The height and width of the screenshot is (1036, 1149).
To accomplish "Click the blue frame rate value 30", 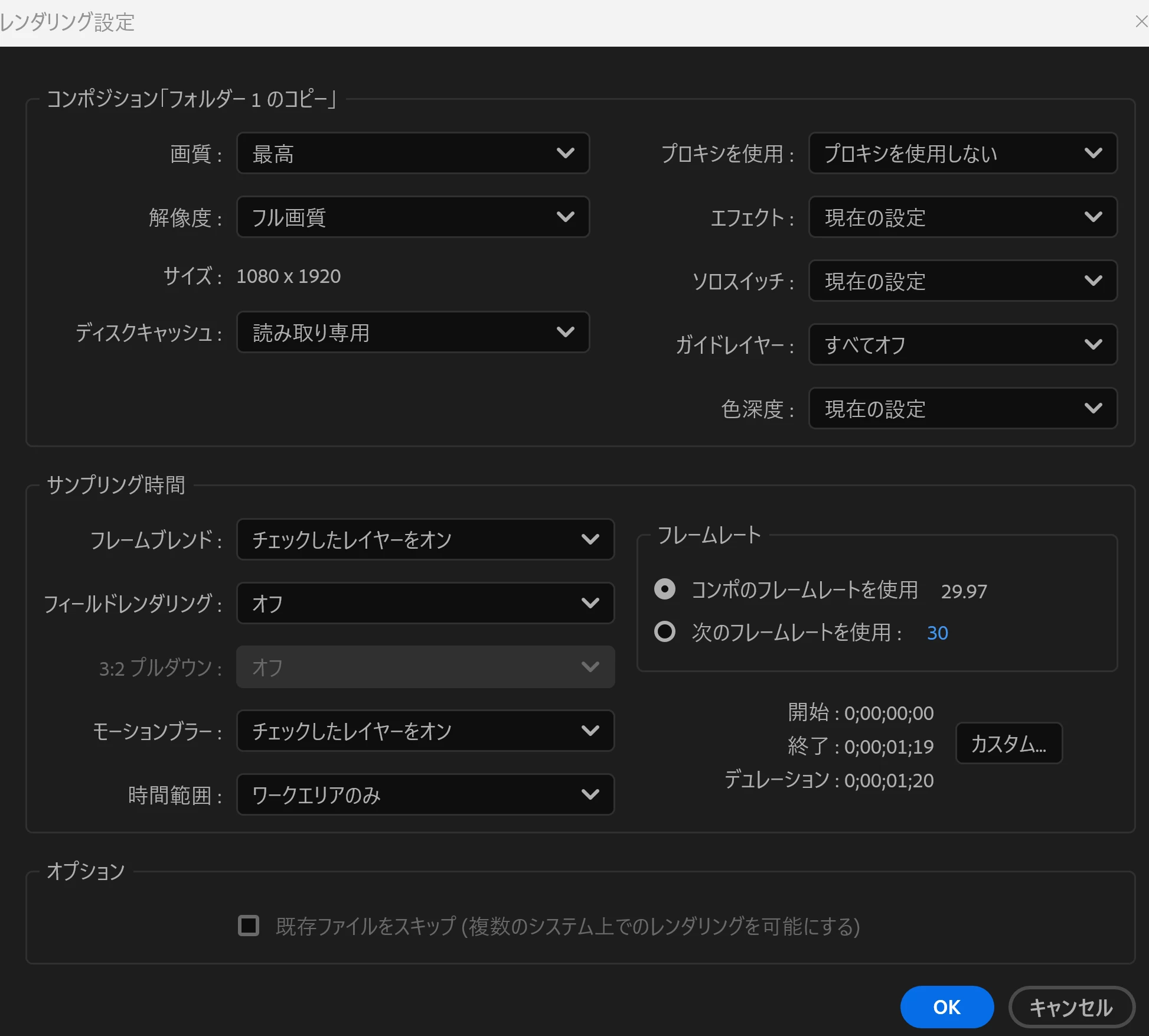I will 937,633.
